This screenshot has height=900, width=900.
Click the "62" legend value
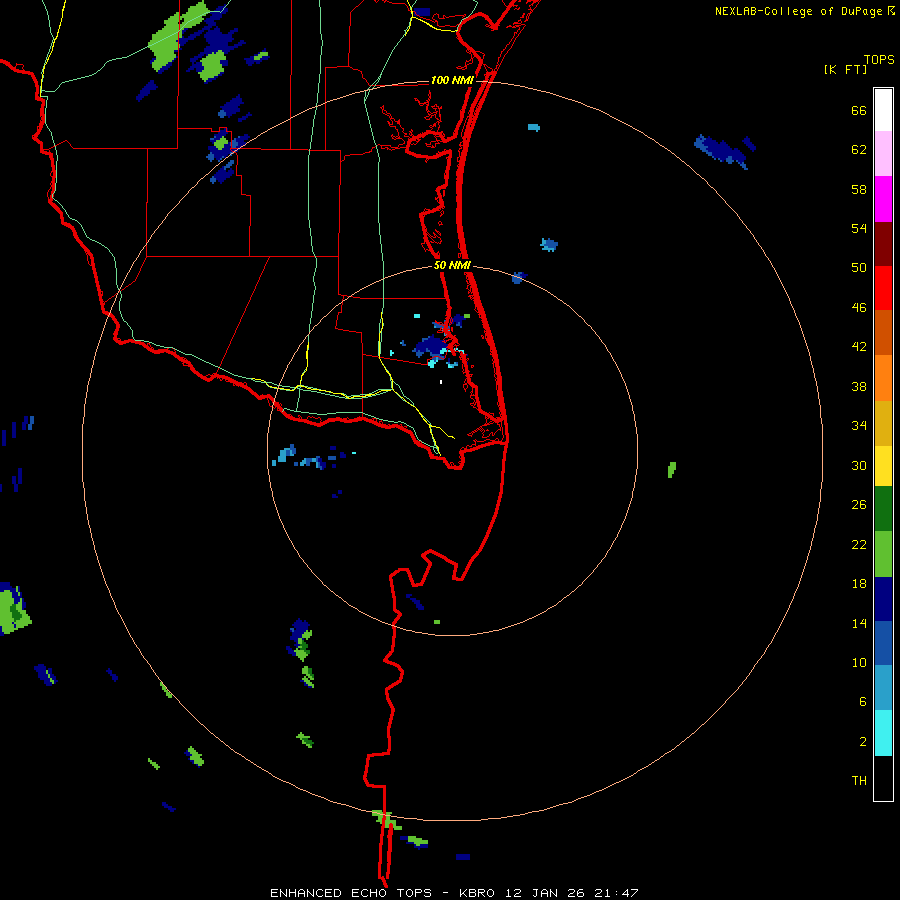pos(859,150)
